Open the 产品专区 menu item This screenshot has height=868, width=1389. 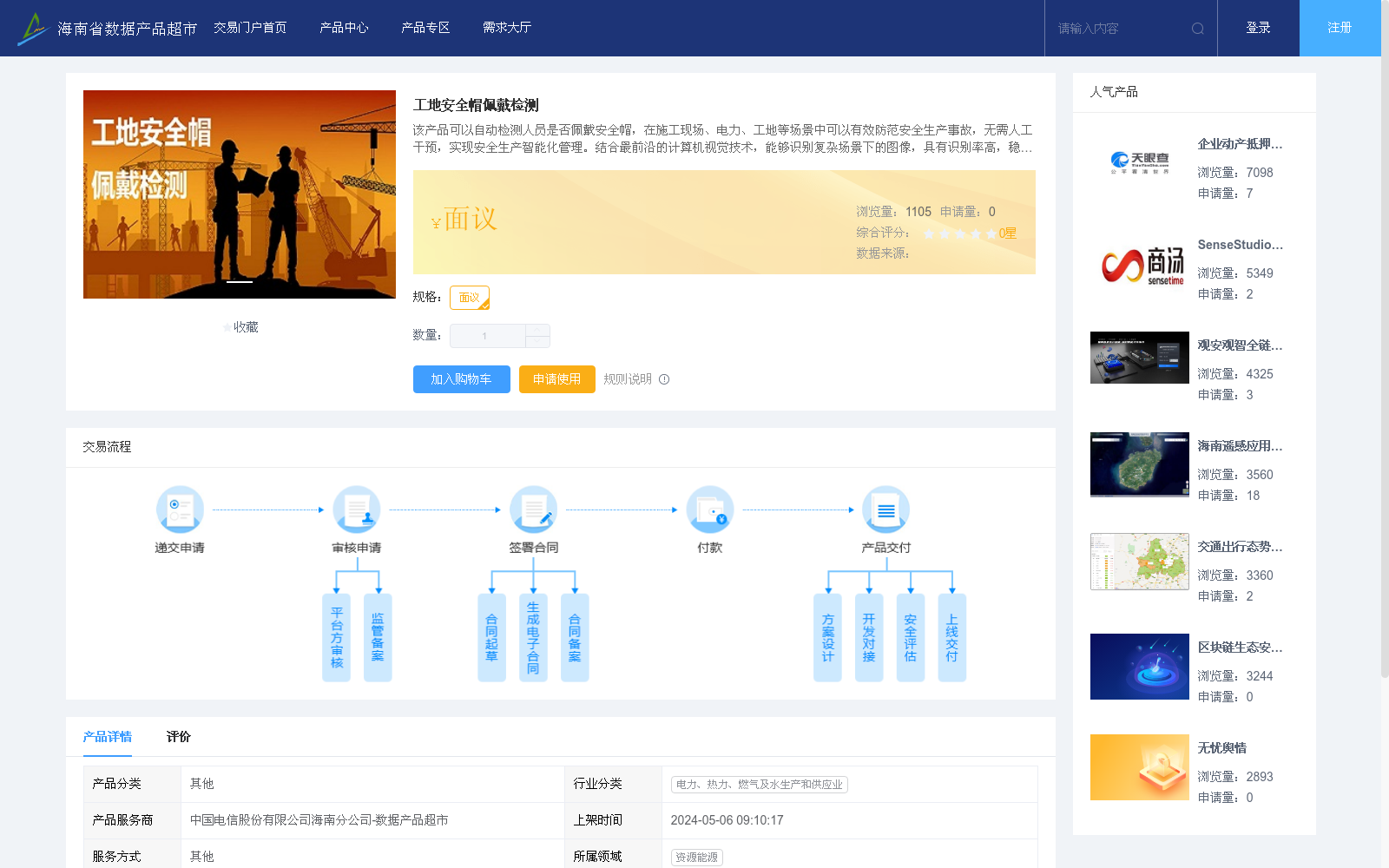click(x=425, y=28)
